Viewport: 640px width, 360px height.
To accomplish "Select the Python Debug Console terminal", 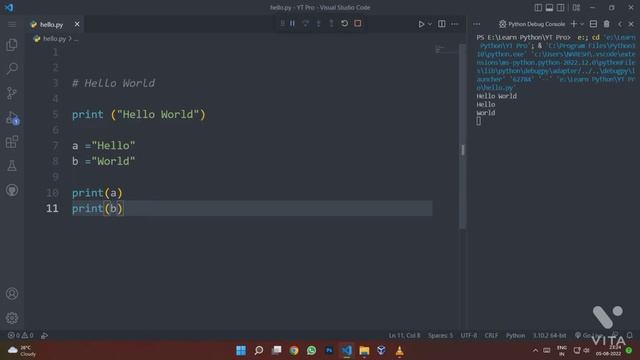I will coord(532,24).
